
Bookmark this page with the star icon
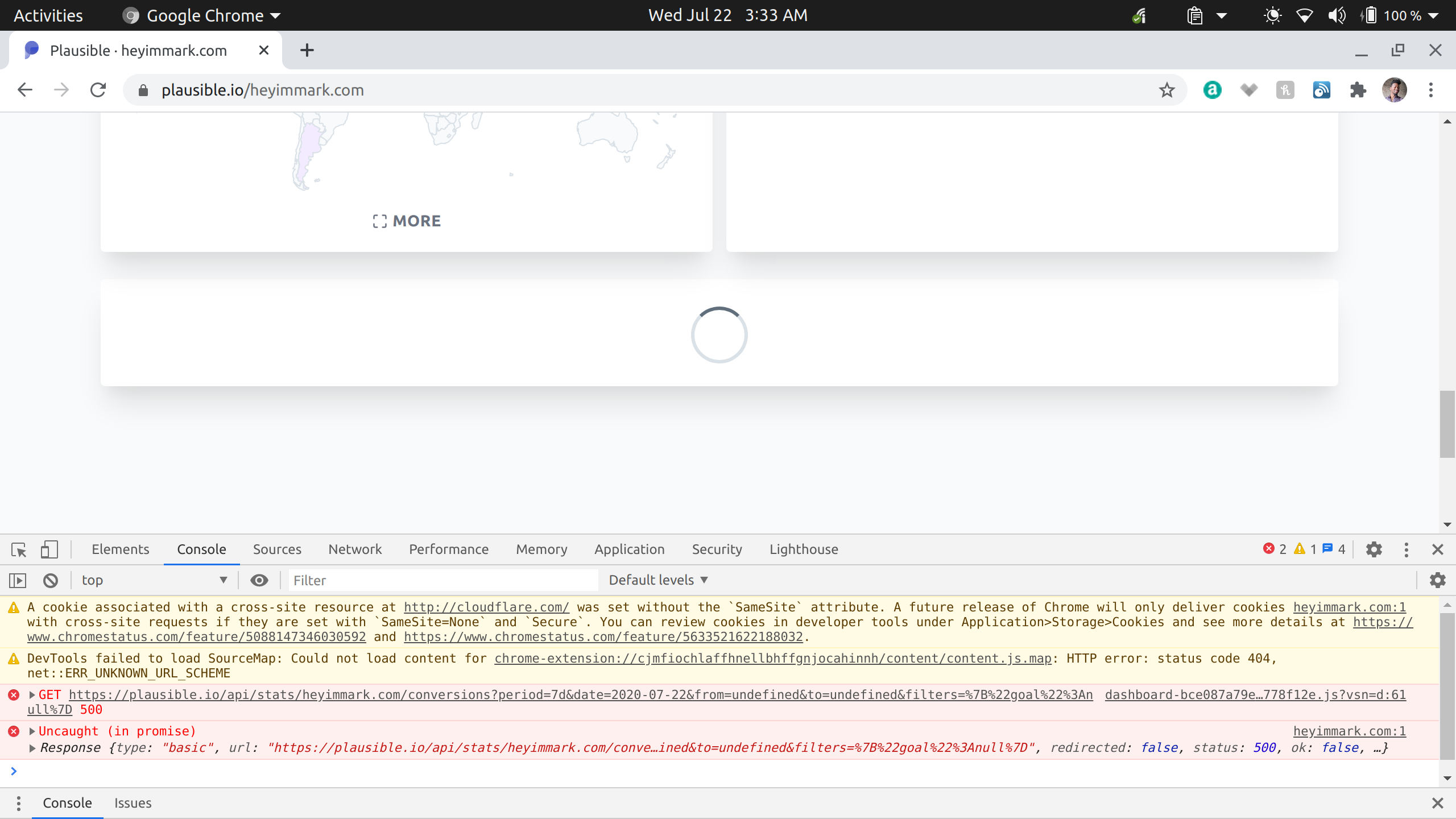1167,90
